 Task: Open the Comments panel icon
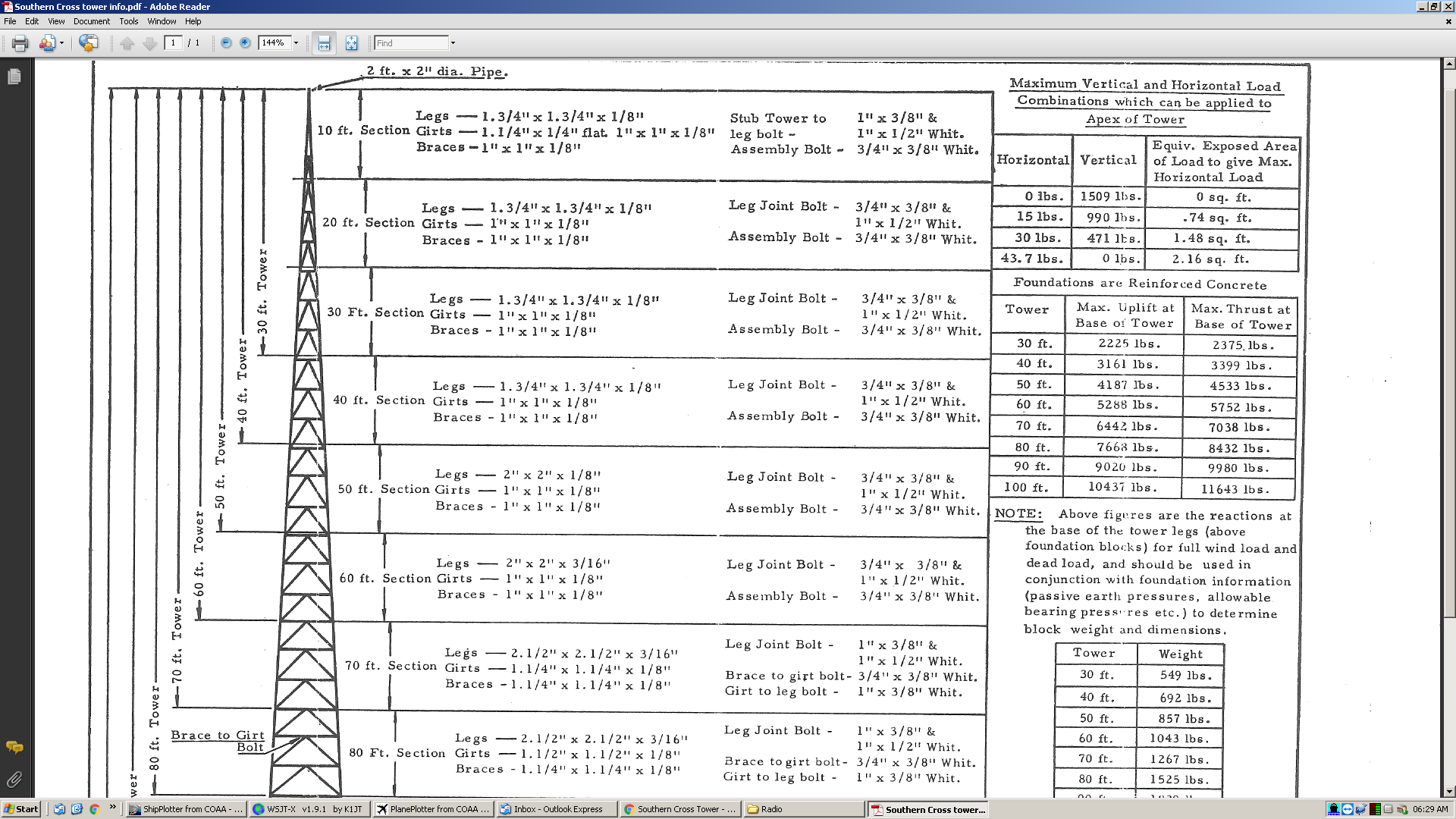[14, 748]
